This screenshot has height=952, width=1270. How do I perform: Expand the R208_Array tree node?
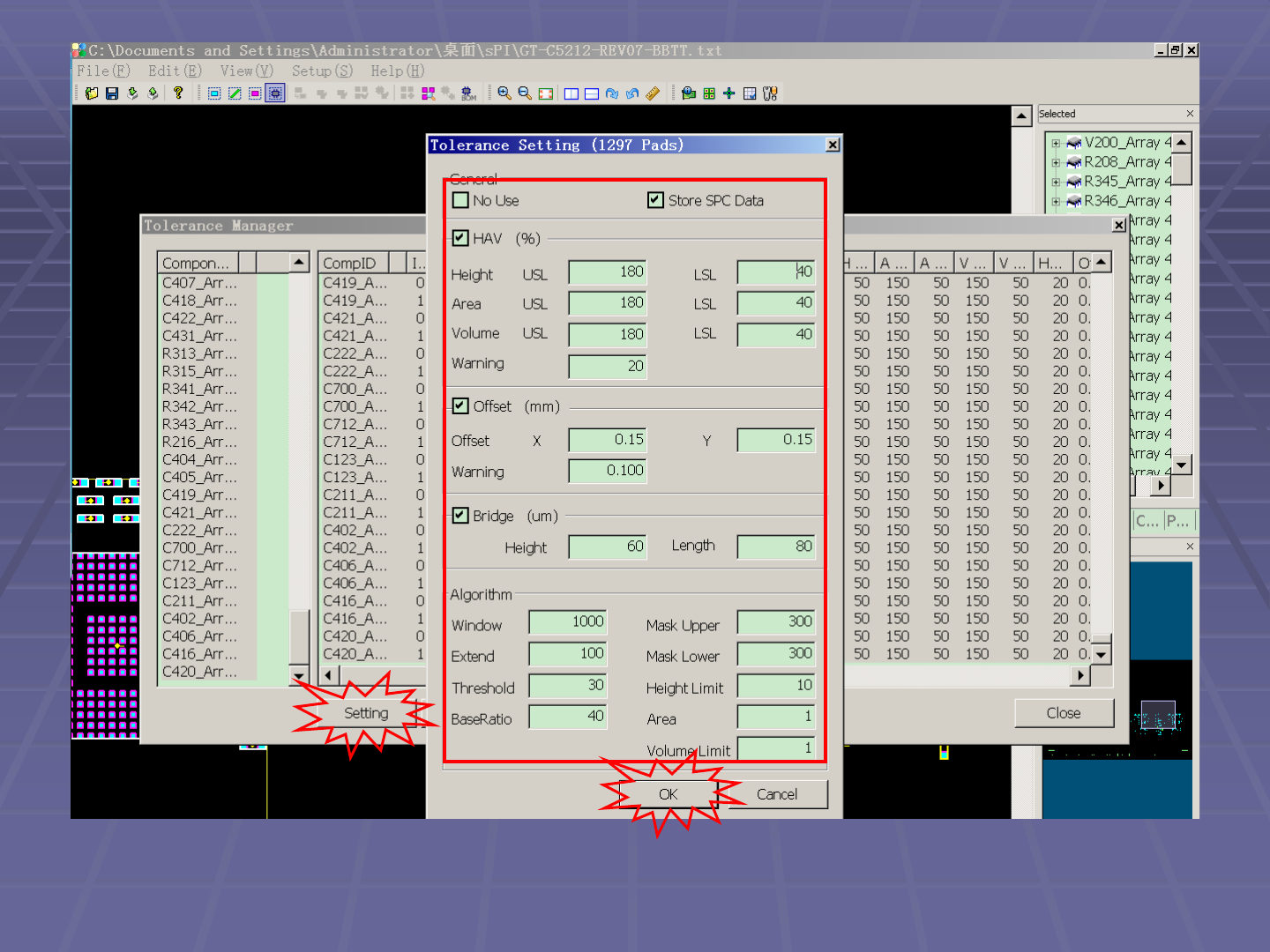tap(1056, 162)
